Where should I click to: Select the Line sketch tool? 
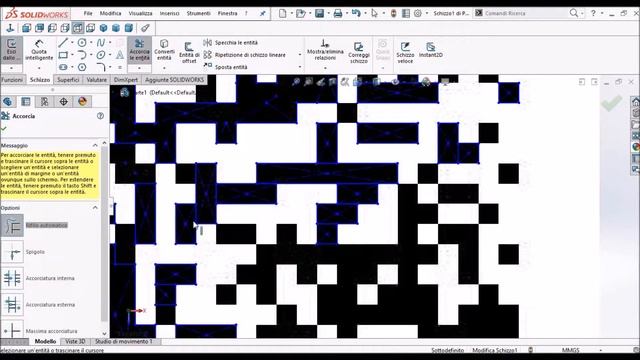(x=63, y=42)
